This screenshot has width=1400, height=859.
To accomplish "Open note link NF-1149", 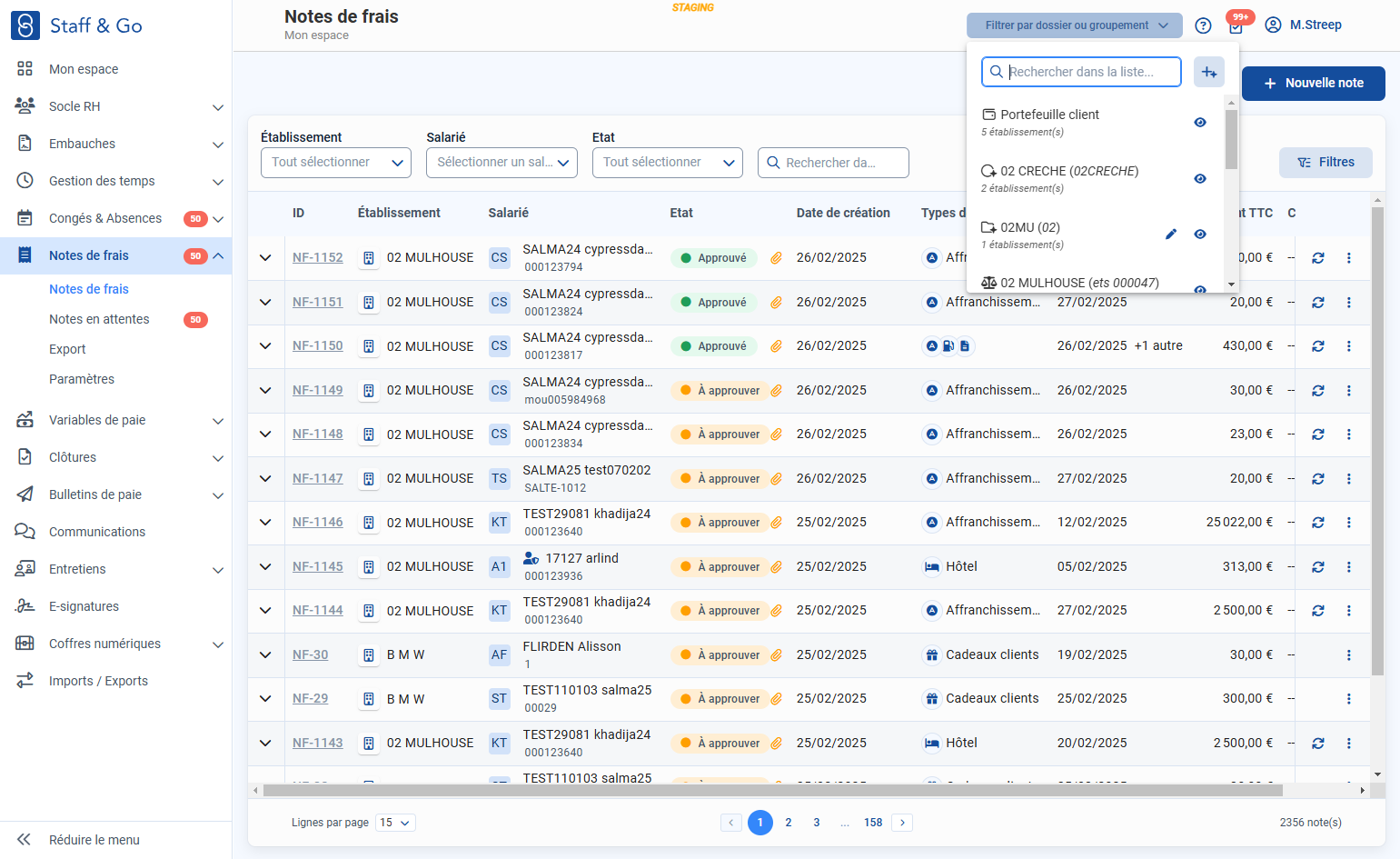I will [x=318, y=391].
